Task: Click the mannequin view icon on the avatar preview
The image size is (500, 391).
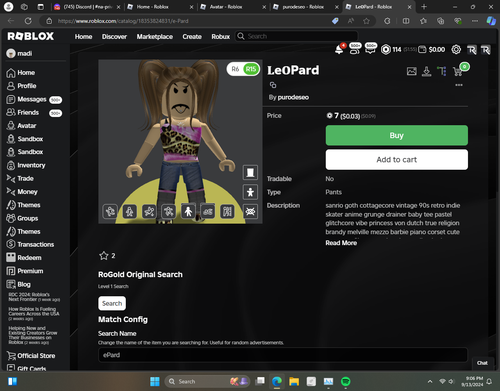Action: coord(250,172)
